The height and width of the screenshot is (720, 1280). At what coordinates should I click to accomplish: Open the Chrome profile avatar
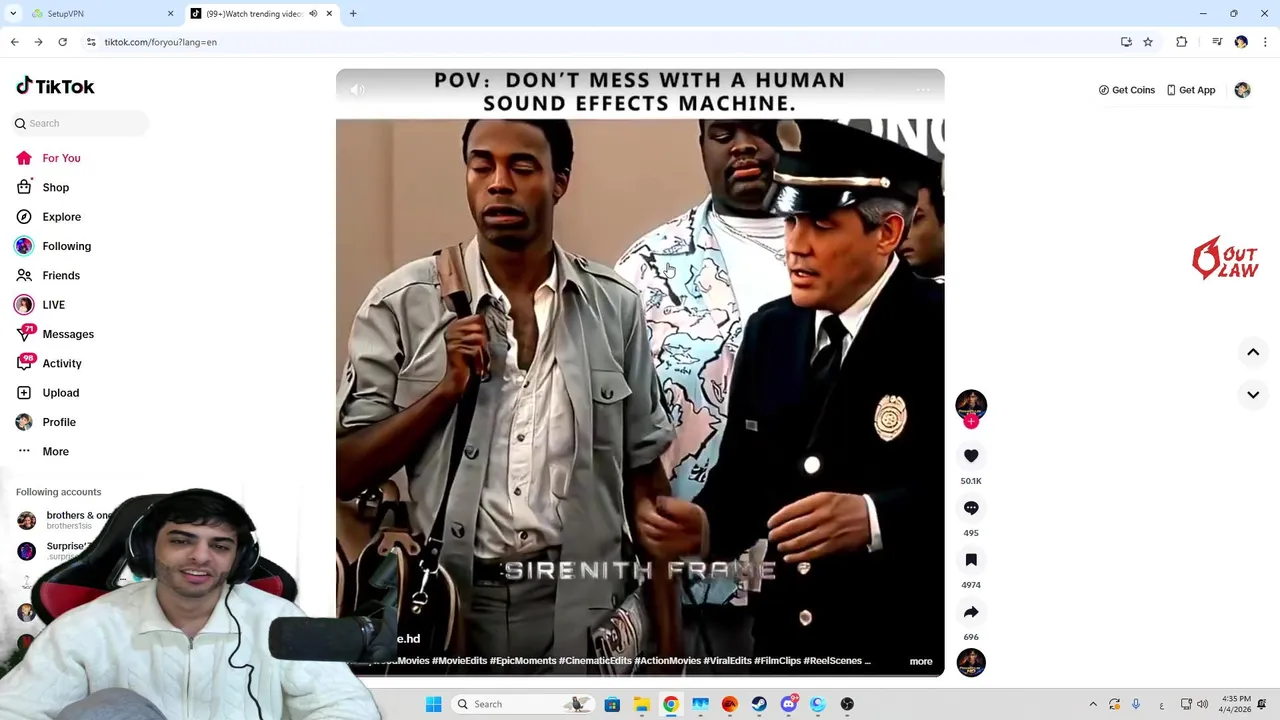[x=1241, y=42]
